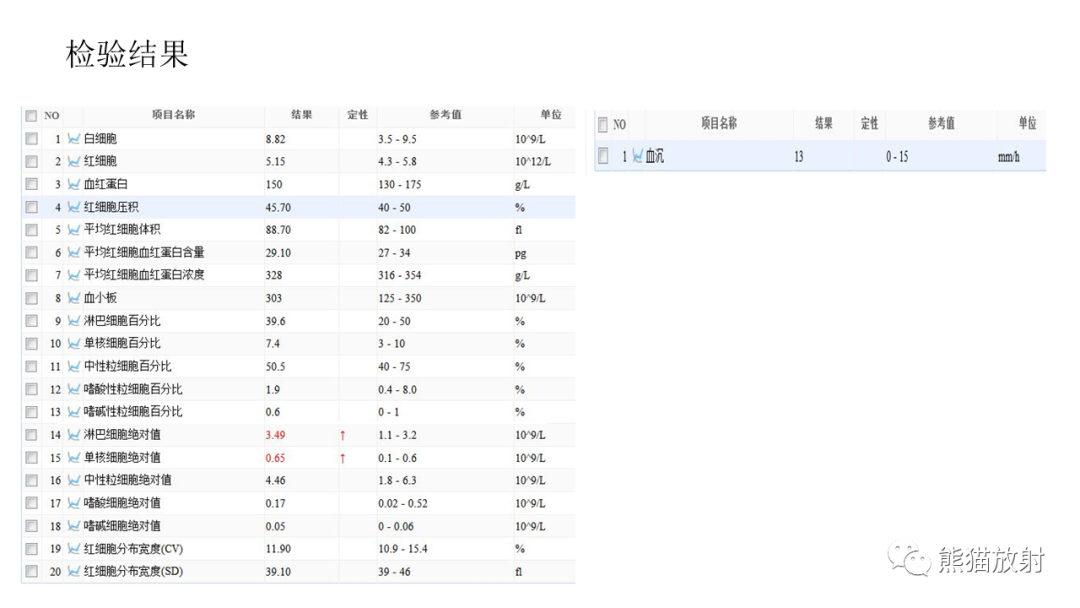Click 项目名称 header in the left table
The height and width of the screenshot is (608, 1080).
[x=174, y=115]
